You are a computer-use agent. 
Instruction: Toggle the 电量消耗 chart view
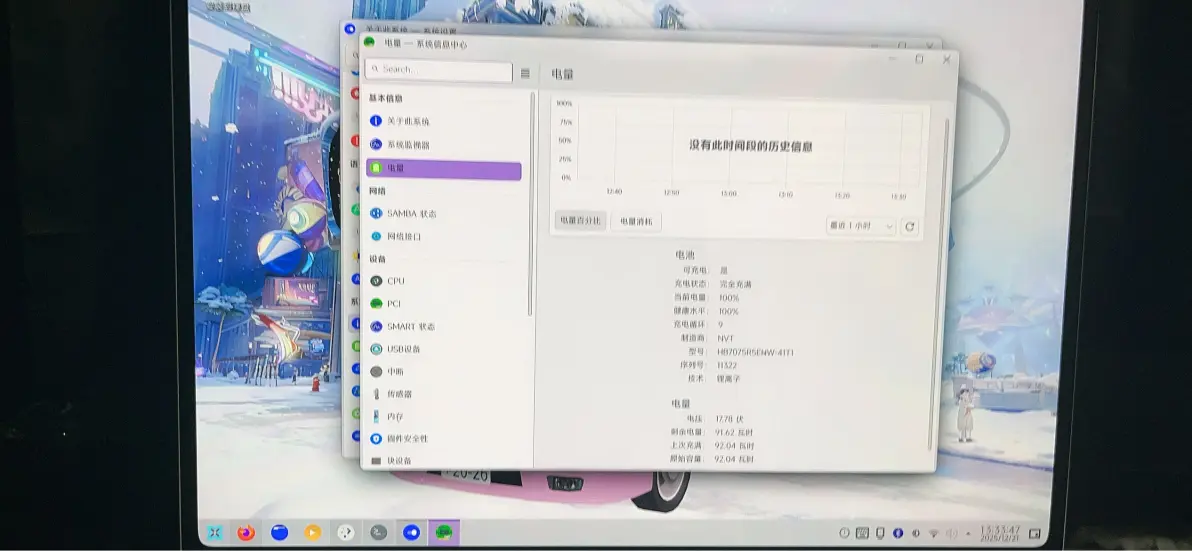pos(636,222)
